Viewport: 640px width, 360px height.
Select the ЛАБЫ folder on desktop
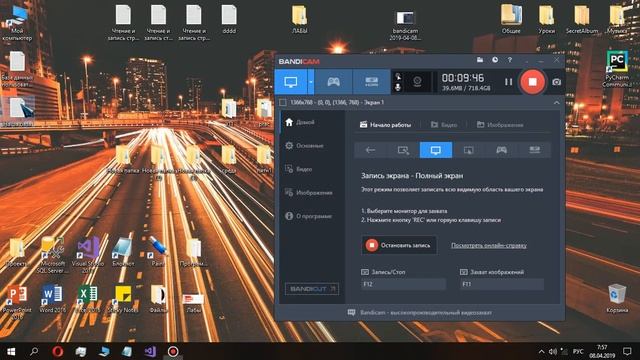click(300, 19)
